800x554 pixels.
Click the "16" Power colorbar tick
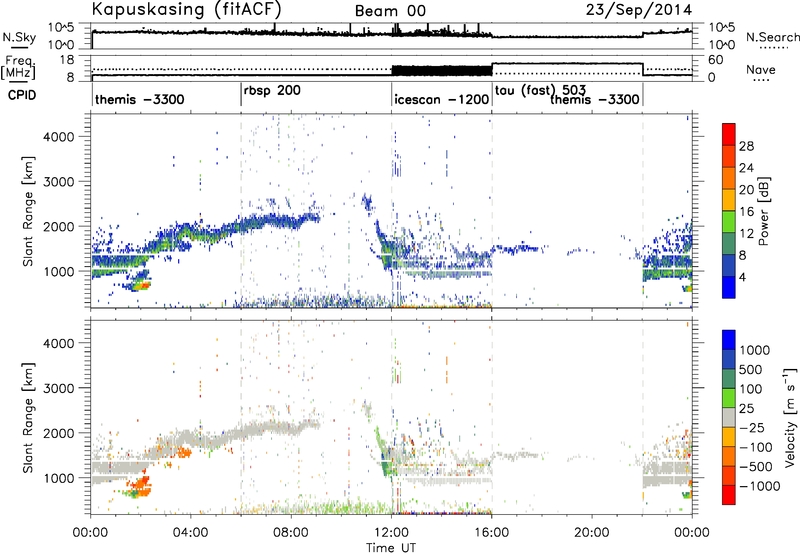coord(746,212)
